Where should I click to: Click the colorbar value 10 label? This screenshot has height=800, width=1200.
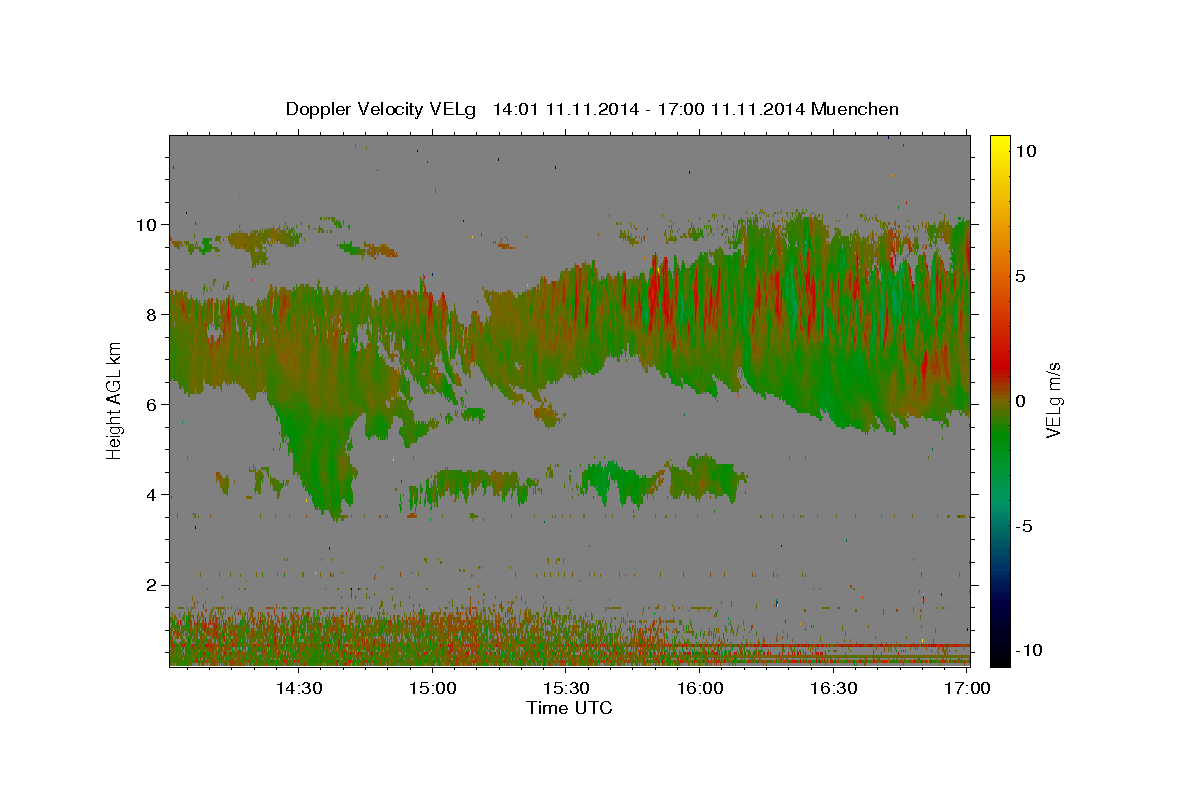point(1027,150)
